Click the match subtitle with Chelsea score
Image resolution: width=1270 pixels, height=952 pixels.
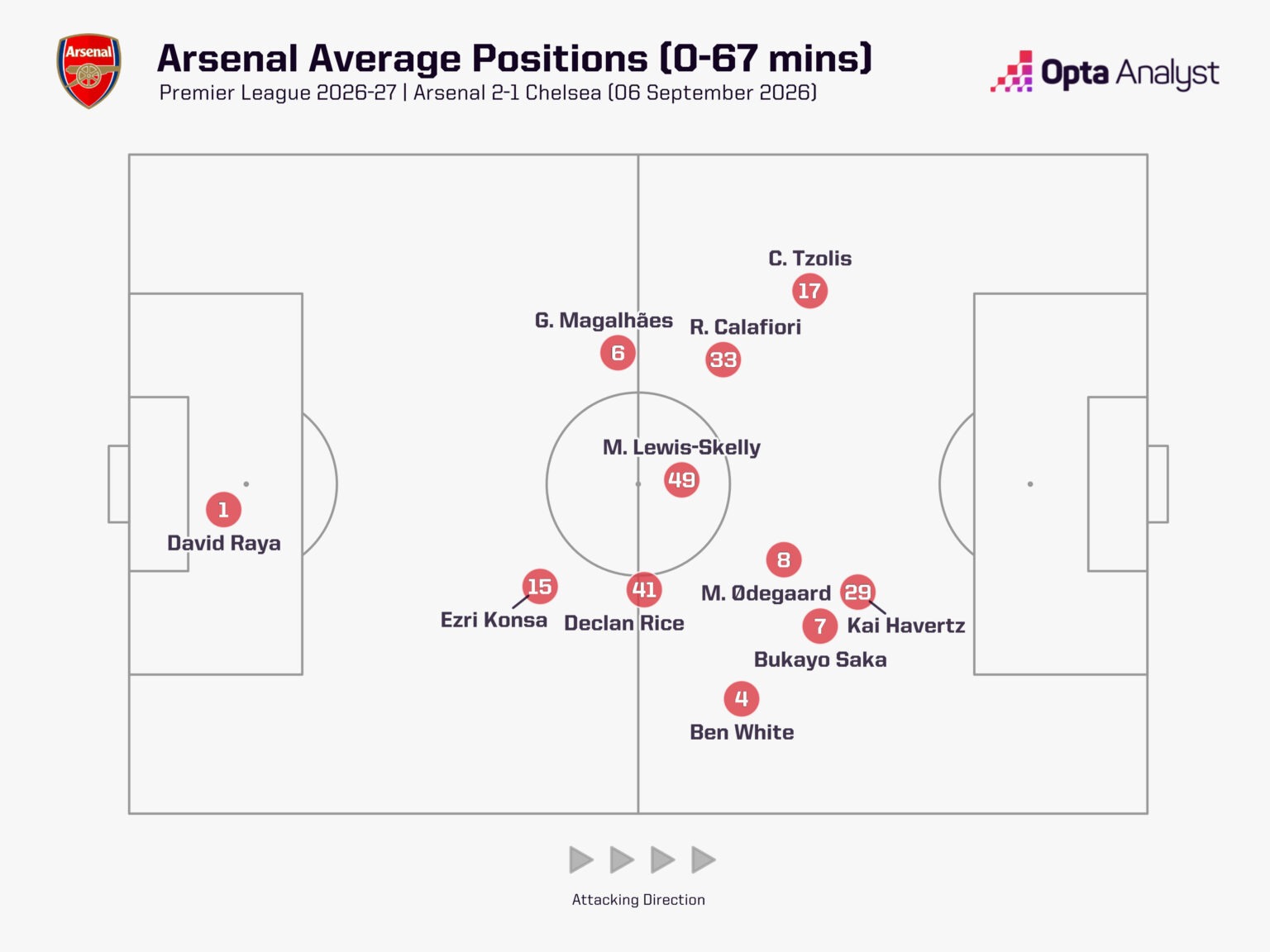488,93
